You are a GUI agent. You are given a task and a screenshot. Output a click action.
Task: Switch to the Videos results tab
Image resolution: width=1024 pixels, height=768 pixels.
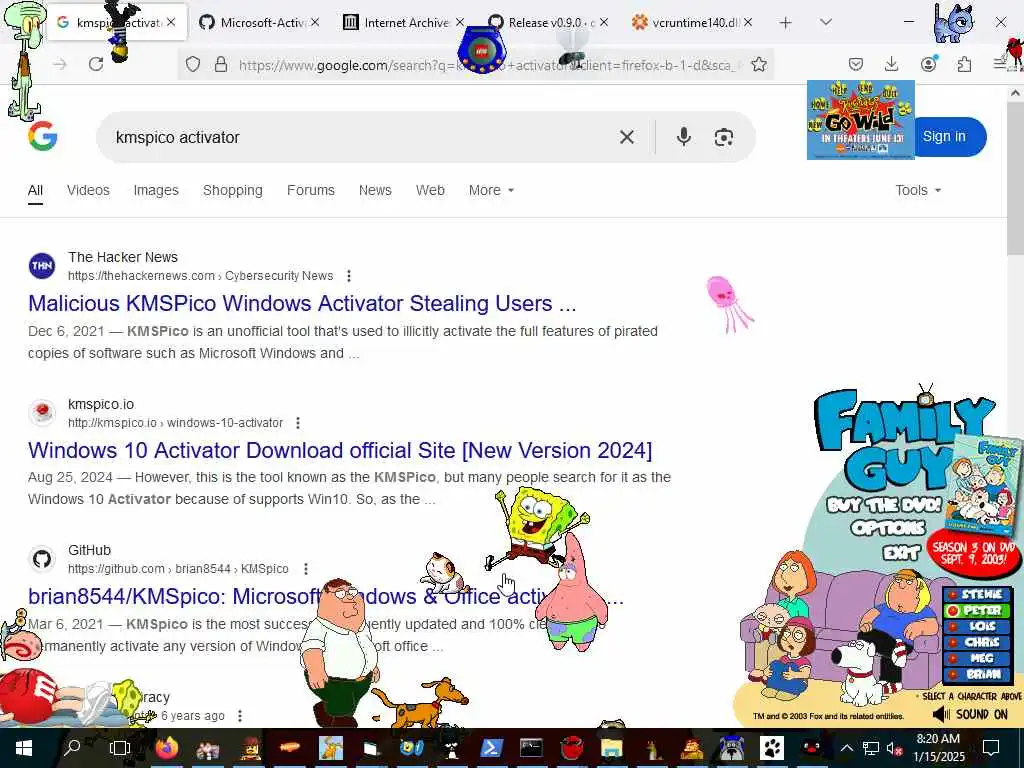88,190
